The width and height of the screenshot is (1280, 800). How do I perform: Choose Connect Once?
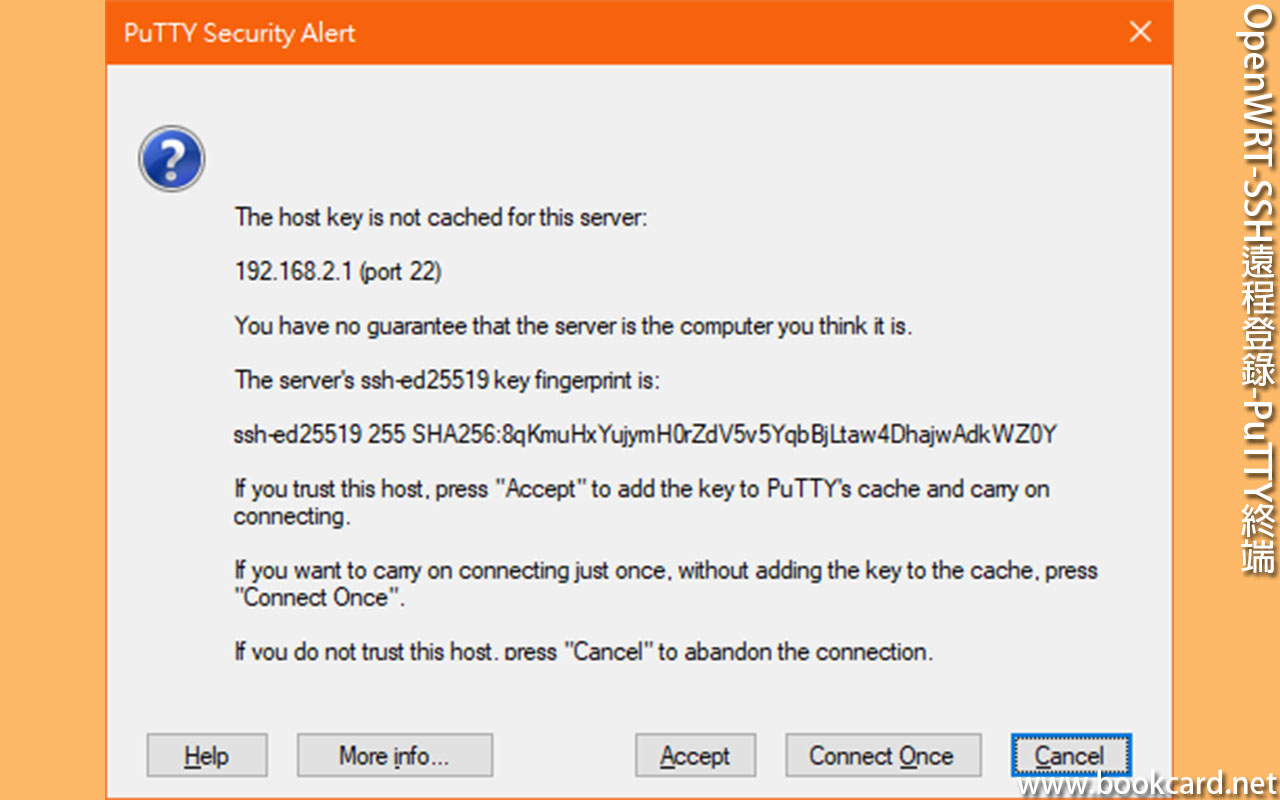tap(882, 756)
